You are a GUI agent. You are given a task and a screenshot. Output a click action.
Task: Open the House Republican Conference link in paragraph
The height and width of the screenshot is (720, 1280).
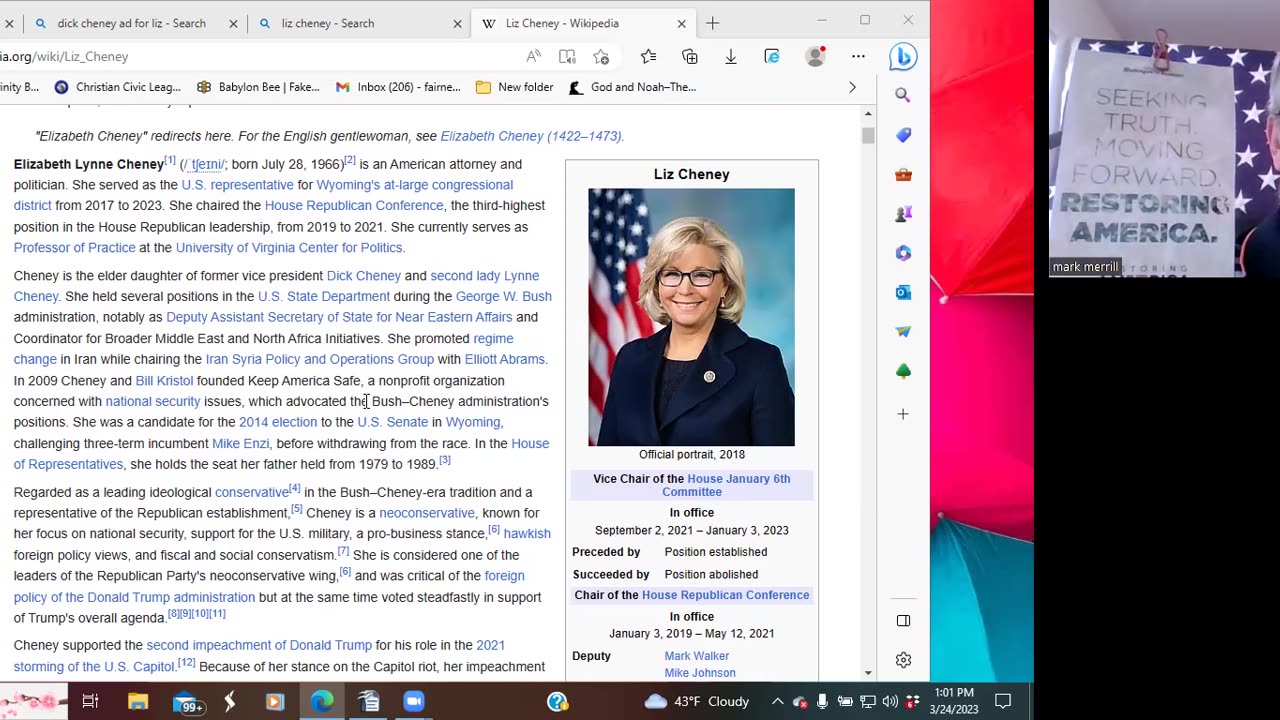pos(354,206)
